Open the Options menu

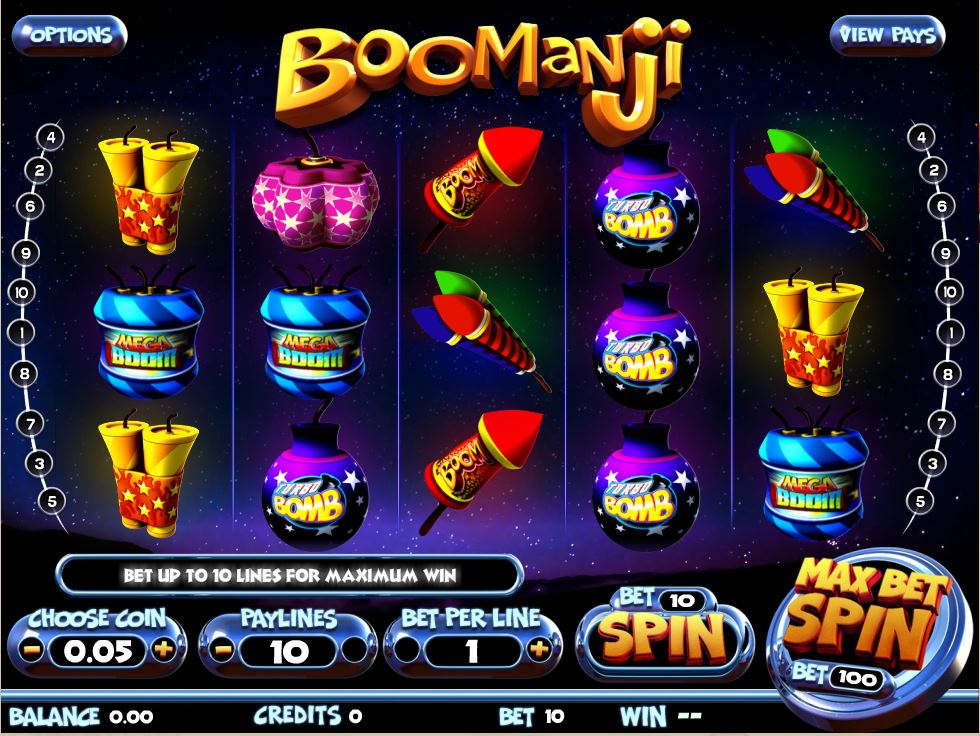(70, 35)
